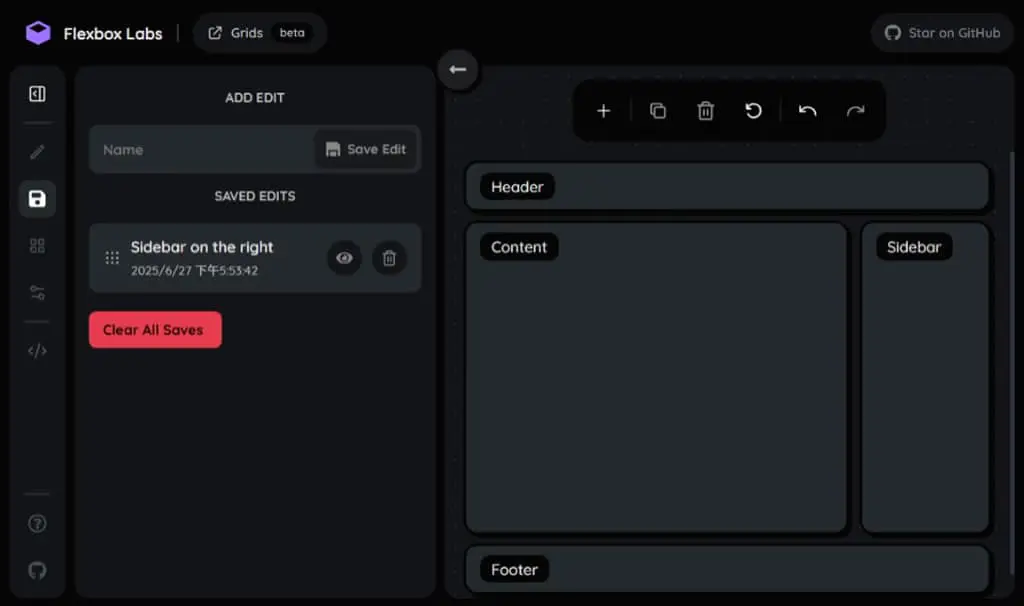Duplicate the selected element
Image resolution: width=1024 pixels, height=606 pixels.
point(658,111)
